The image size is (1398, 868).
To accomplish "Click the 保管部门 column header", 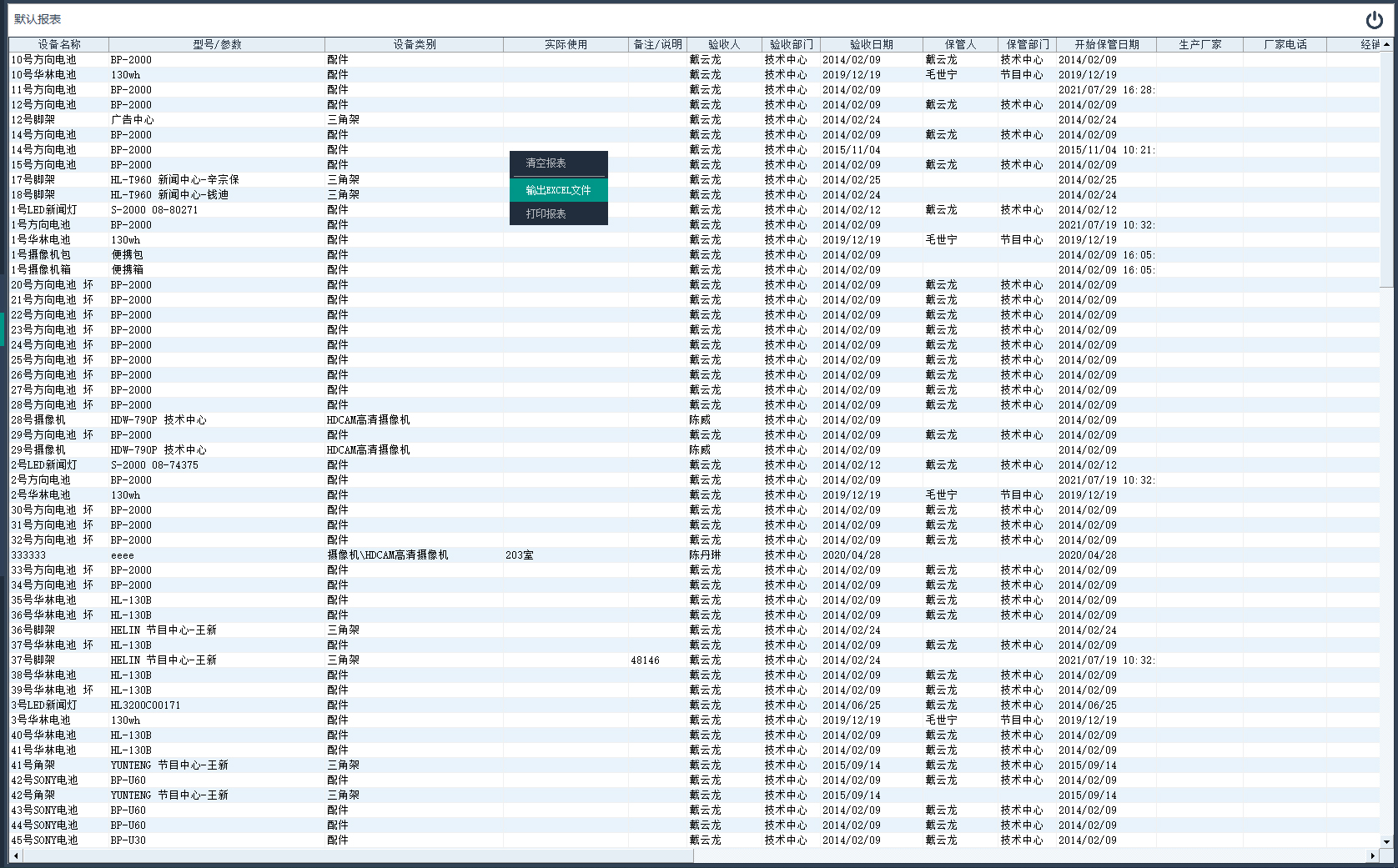I will pyautogui.click(x=1027, y=44).
